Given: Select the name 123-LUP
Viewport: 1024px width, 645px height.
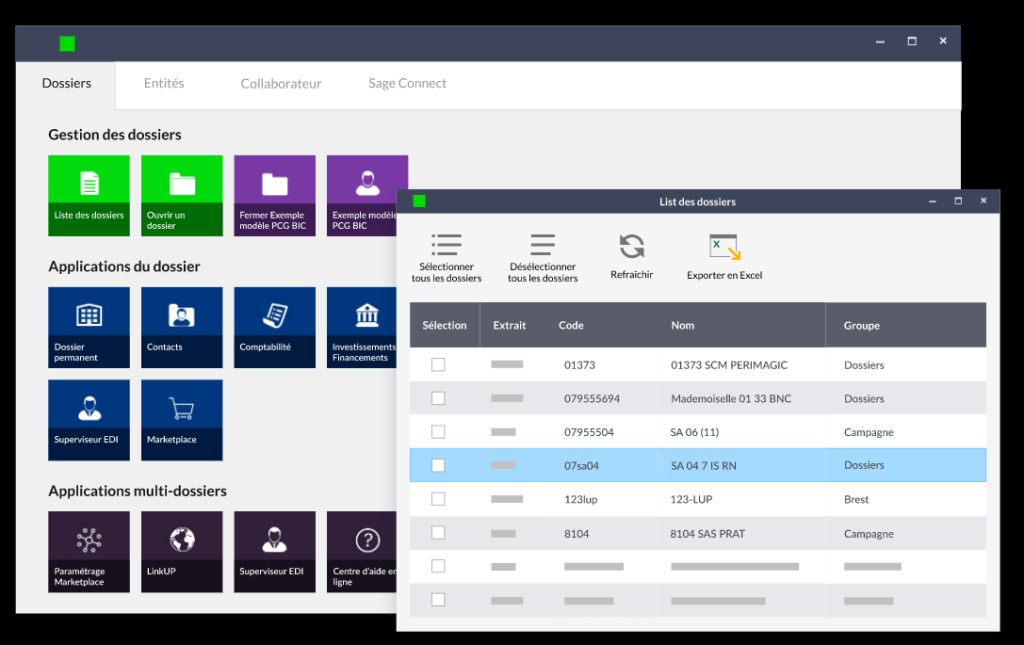Looking at the screenshot, I should click(691, 499).
